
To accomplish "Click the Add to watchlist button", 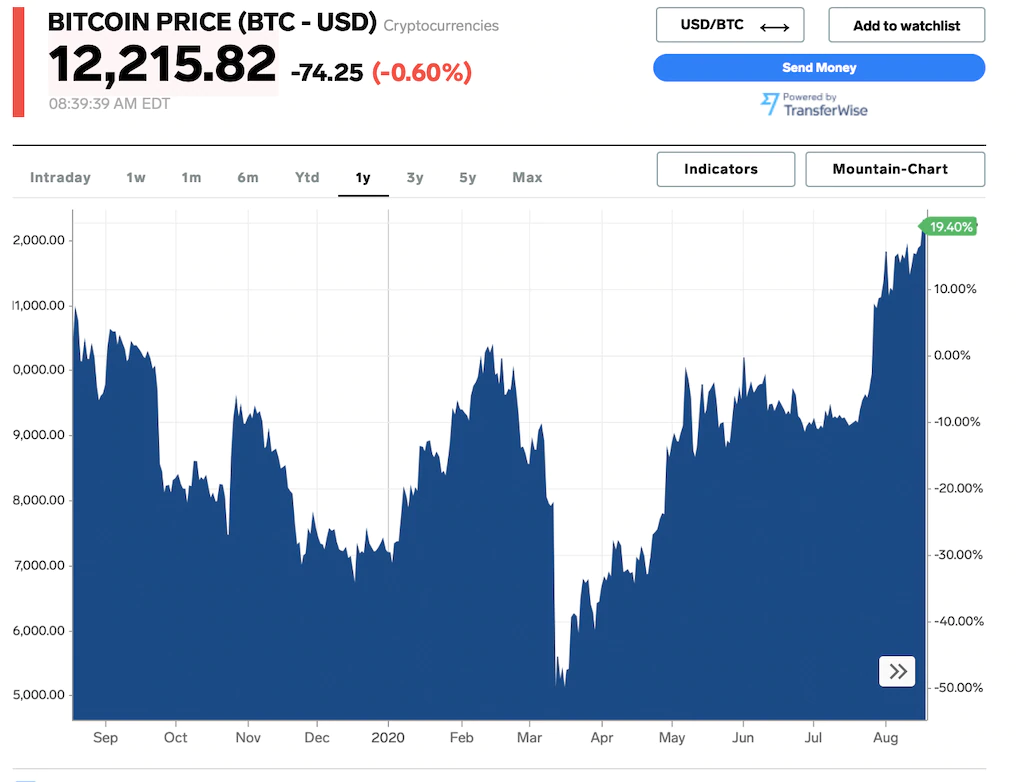I will (906, 24).
